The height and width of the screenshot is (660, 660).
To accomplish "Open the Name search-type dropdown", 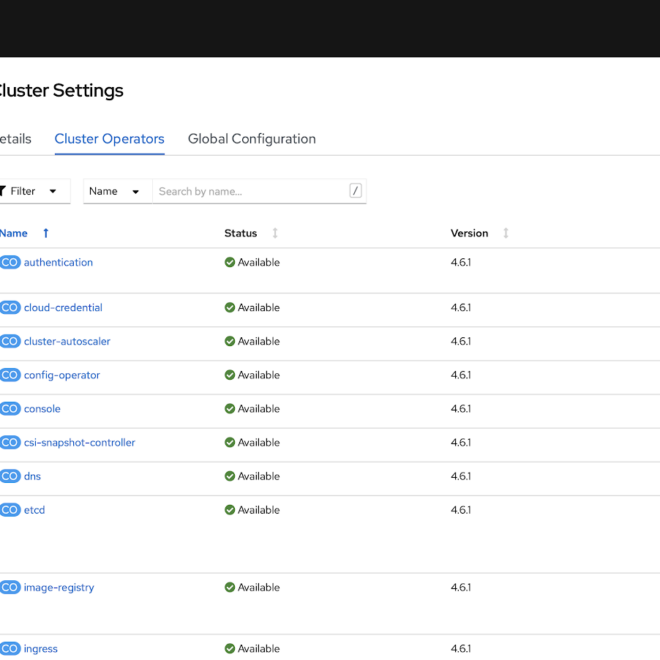I will click(x=117, y=191).
